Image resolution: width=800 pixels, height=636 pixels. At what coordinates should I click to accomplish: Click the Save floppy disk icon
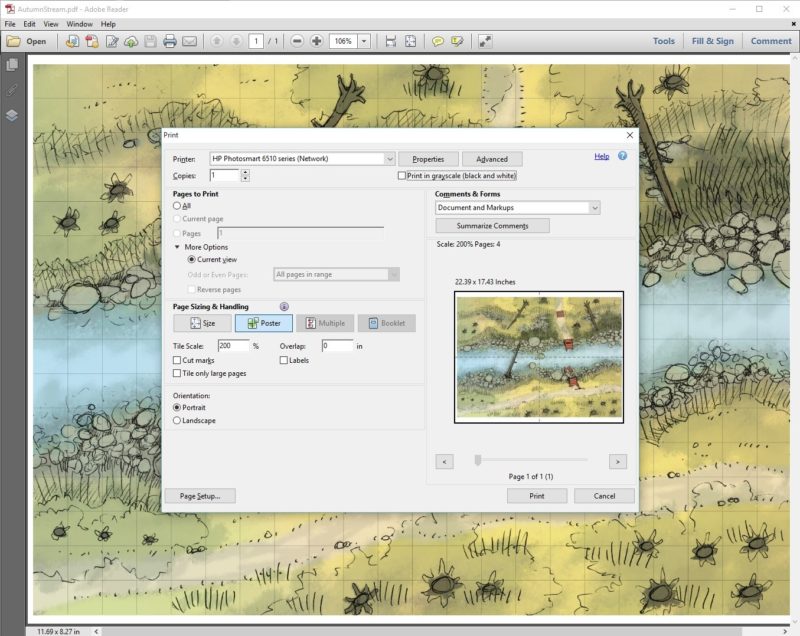pos(151,41)
